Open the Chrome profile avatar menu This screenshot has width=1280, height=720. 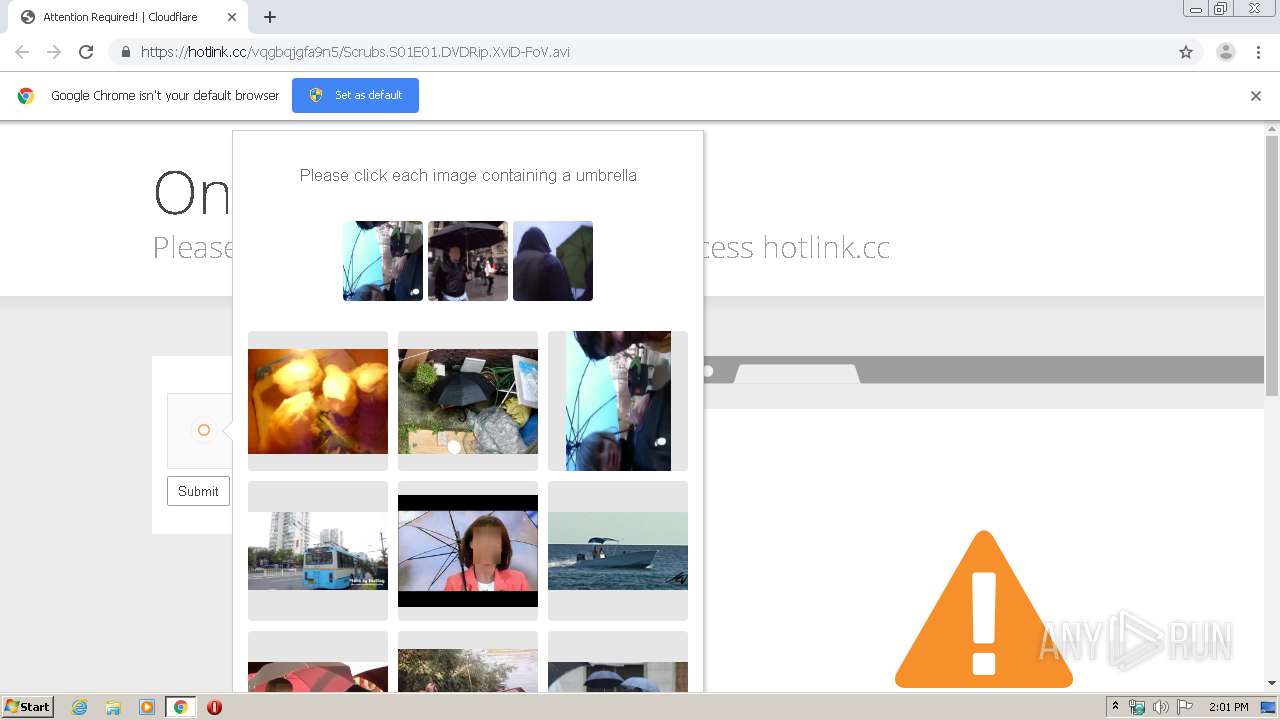pos(1226,52)
